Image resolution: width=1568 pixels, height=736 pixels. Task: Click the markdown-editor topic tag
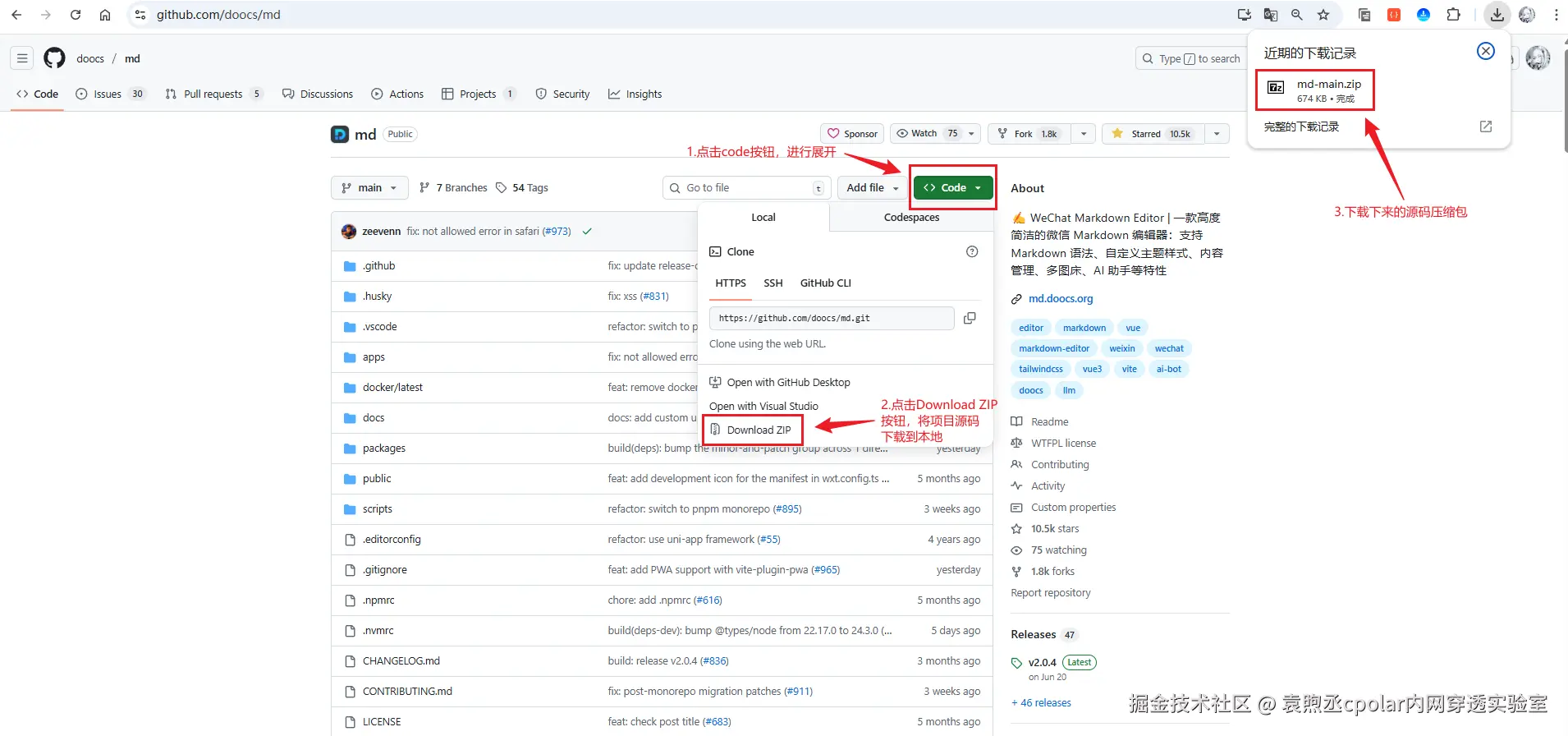pyautogui.click(x=1054, y=348)
